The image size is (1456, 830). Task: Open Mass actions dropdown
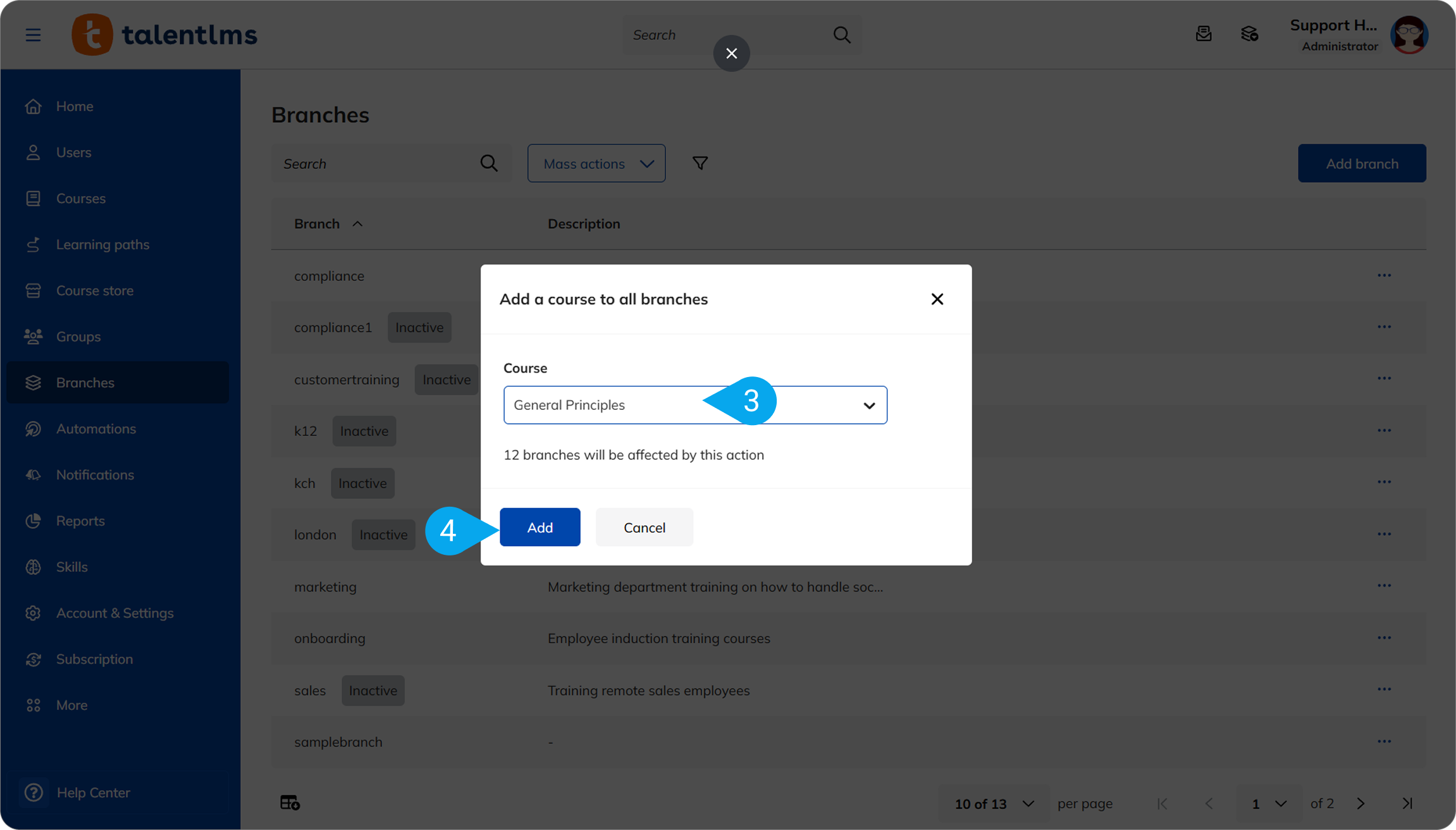(x=596, y=163)
